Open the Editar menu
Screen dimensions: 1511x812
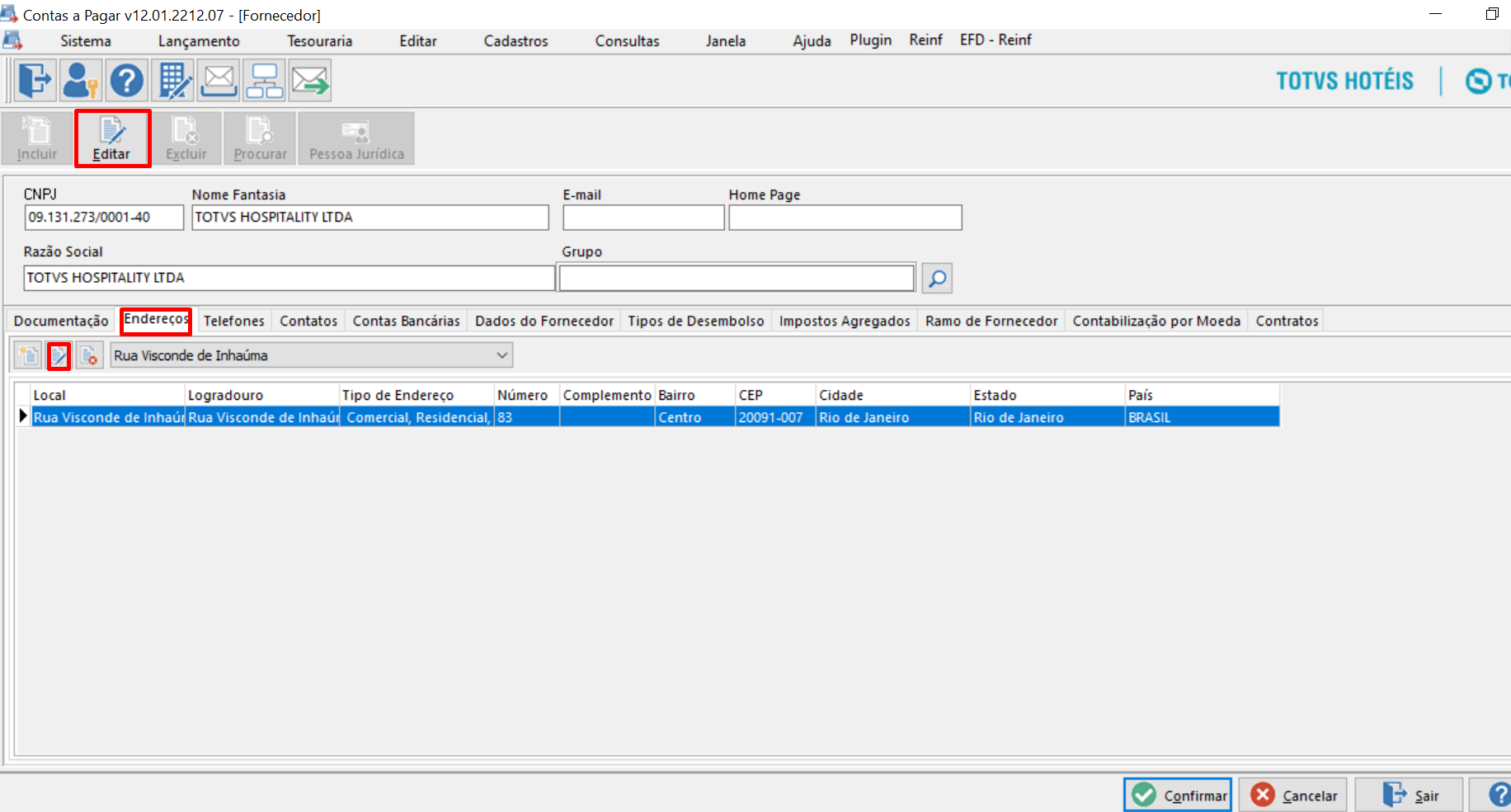tap(418, 41)
